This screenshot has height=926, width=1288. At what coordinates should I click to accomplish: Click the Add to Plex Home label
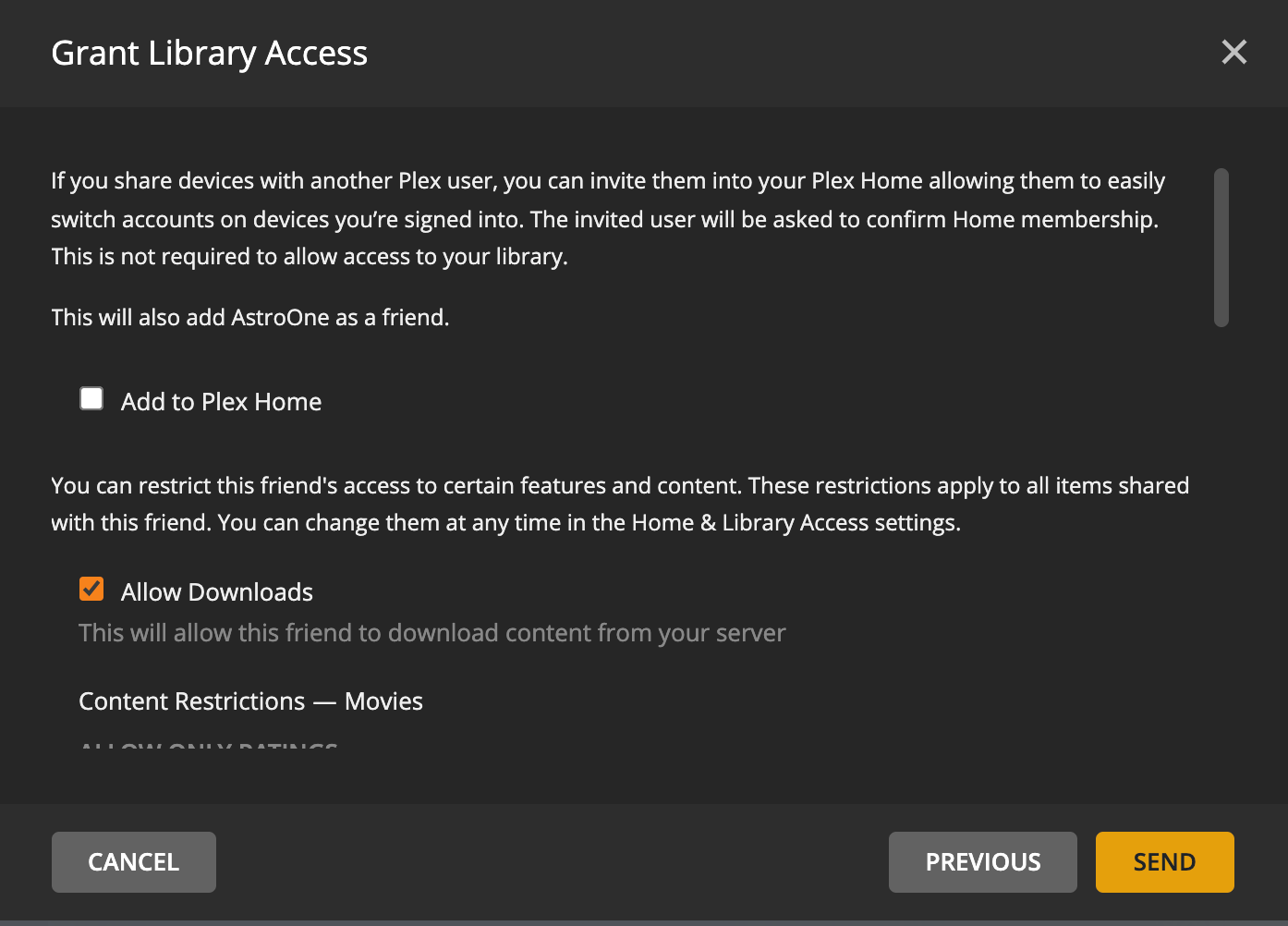[221, 401]
